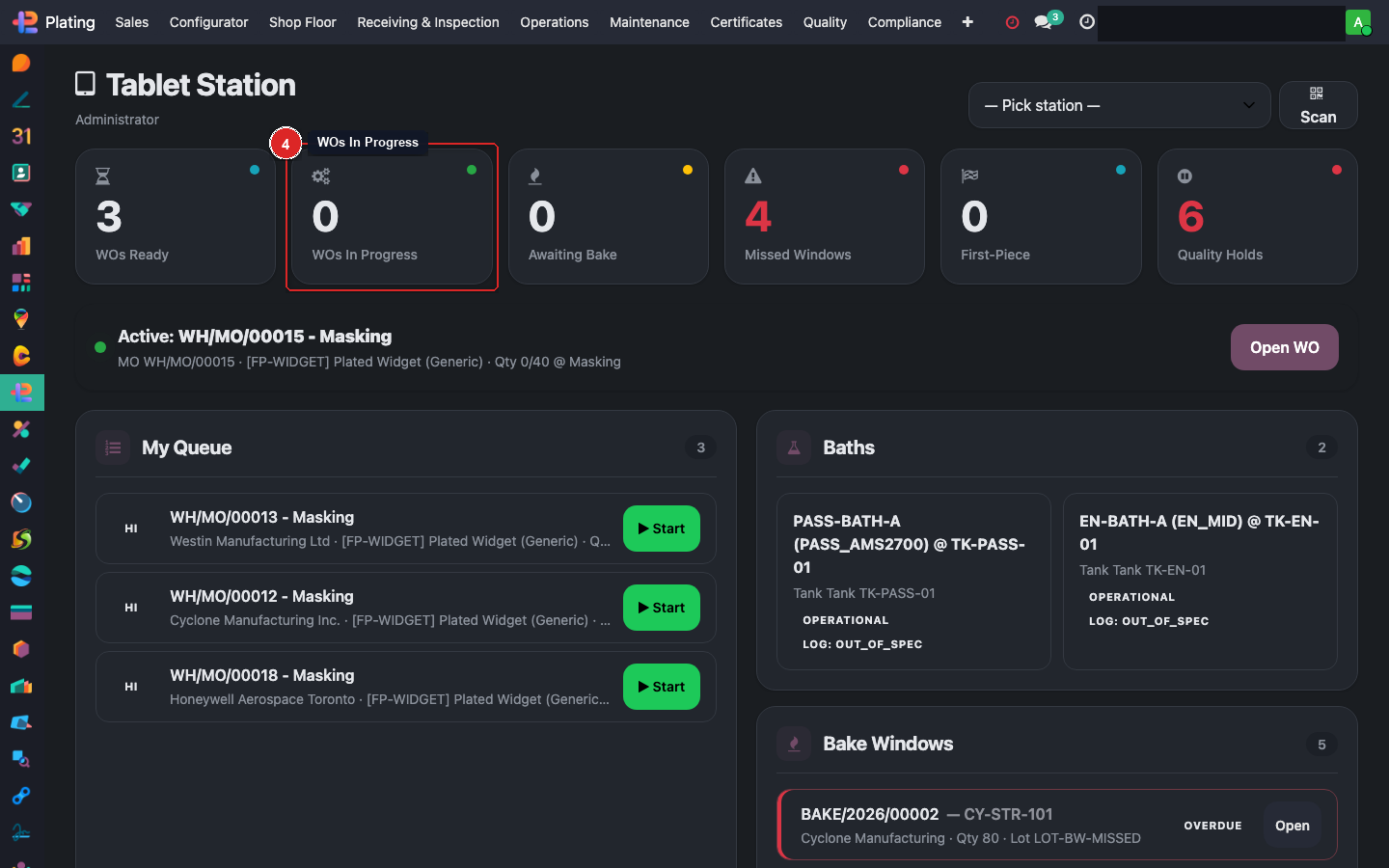The height and width of the screenshot is (868, 1389).
Task: Select the Quality Holds stat card
Action: point(1257,217)
